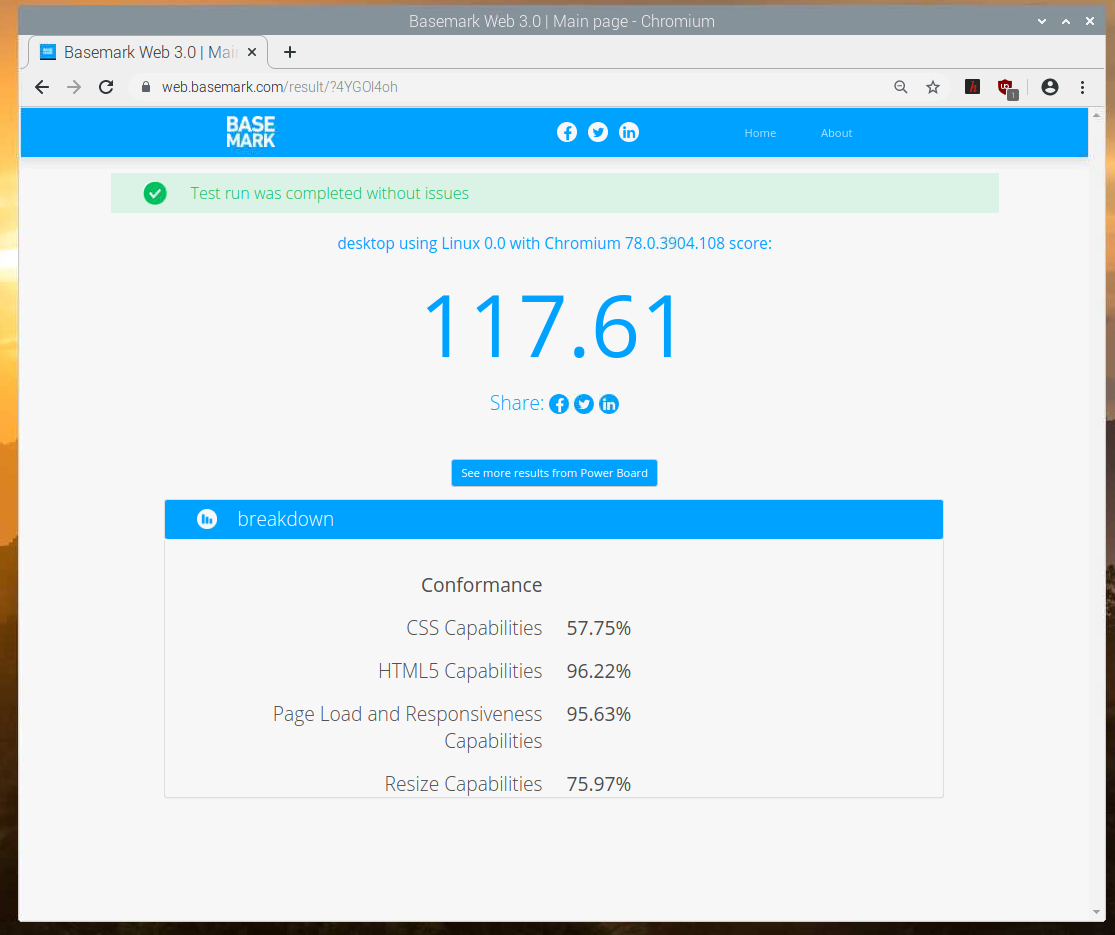
Task: Share the score via the LinkedIn icon
Action: 609,404
